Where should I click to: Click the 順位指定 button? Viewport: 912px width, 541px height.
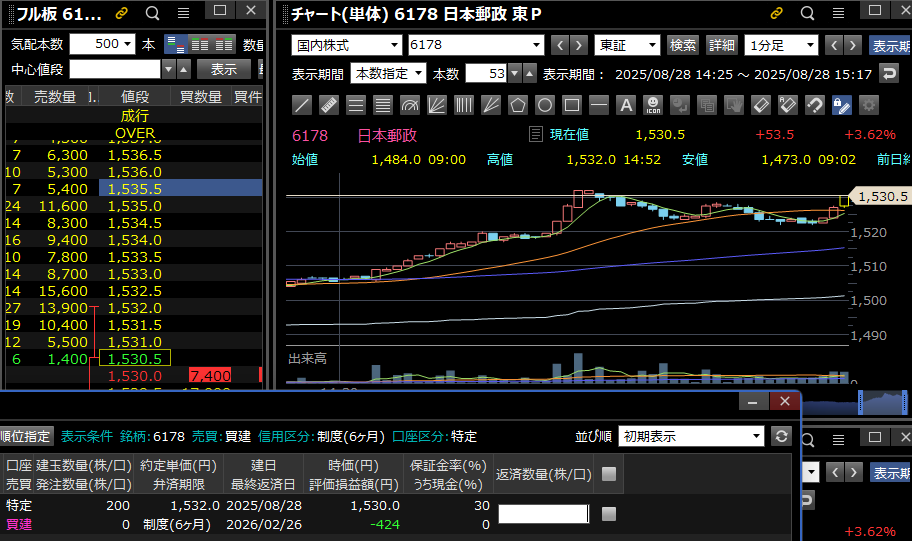point(25,436)
